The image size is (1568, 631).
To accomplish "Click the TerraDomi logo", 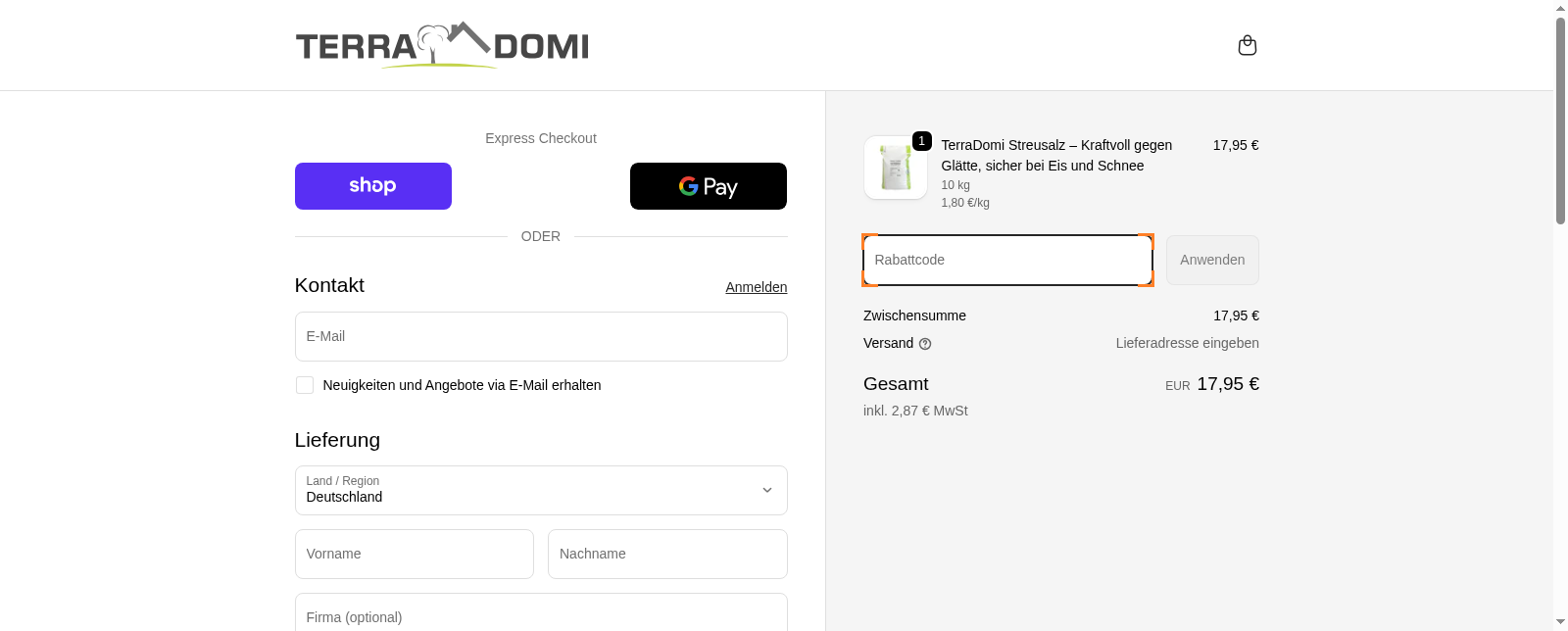I will click(x=442, y=45).
